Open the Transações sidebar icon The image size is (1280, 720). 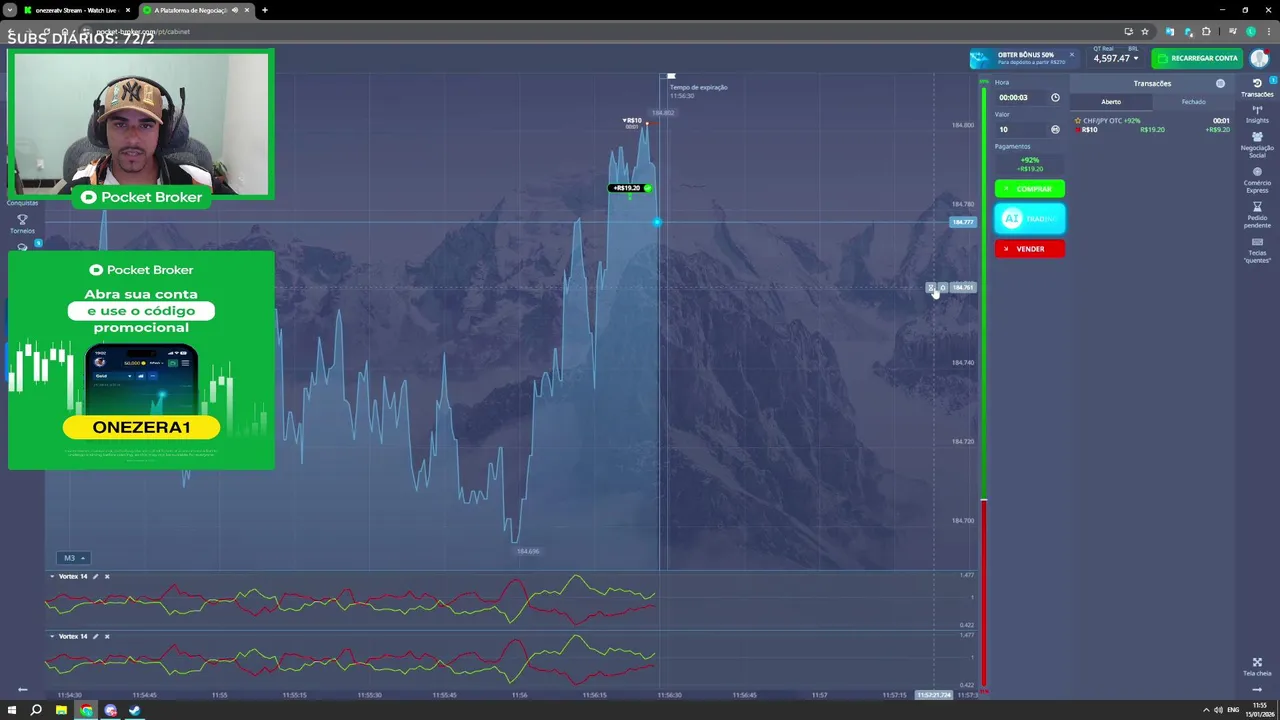click(x=1257, y=88)
